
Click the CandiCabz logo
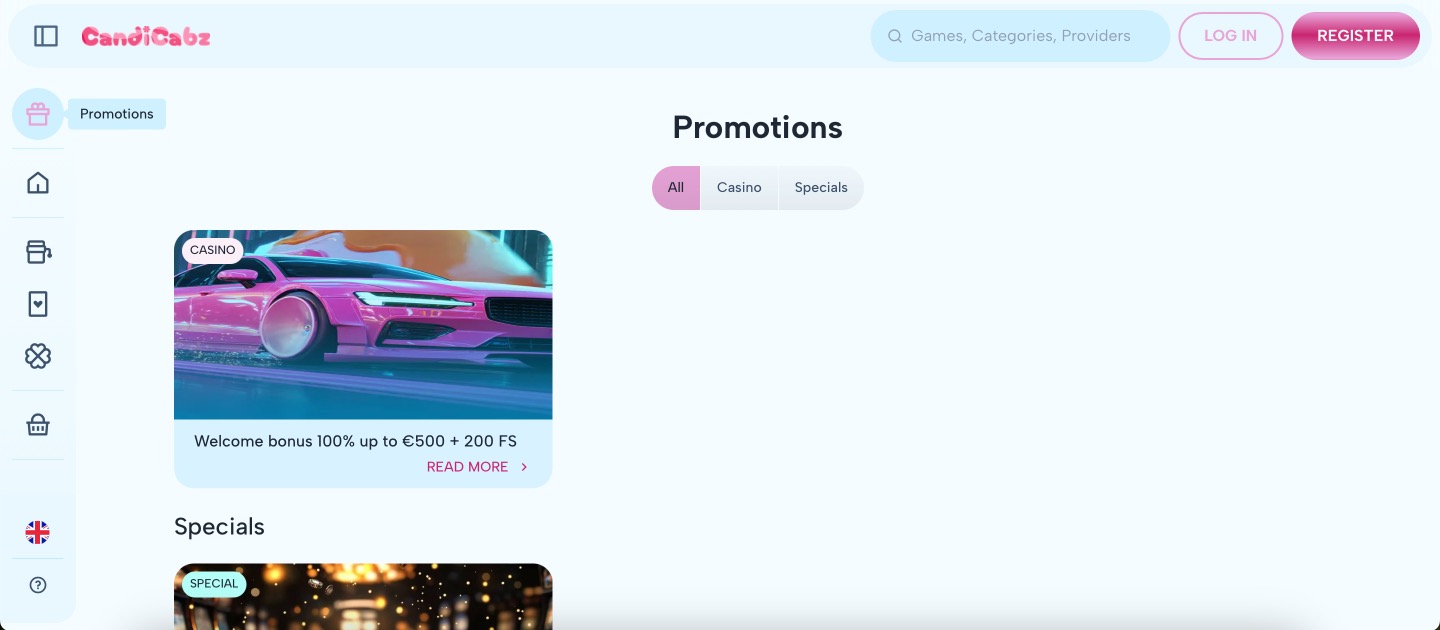(146, 37)
